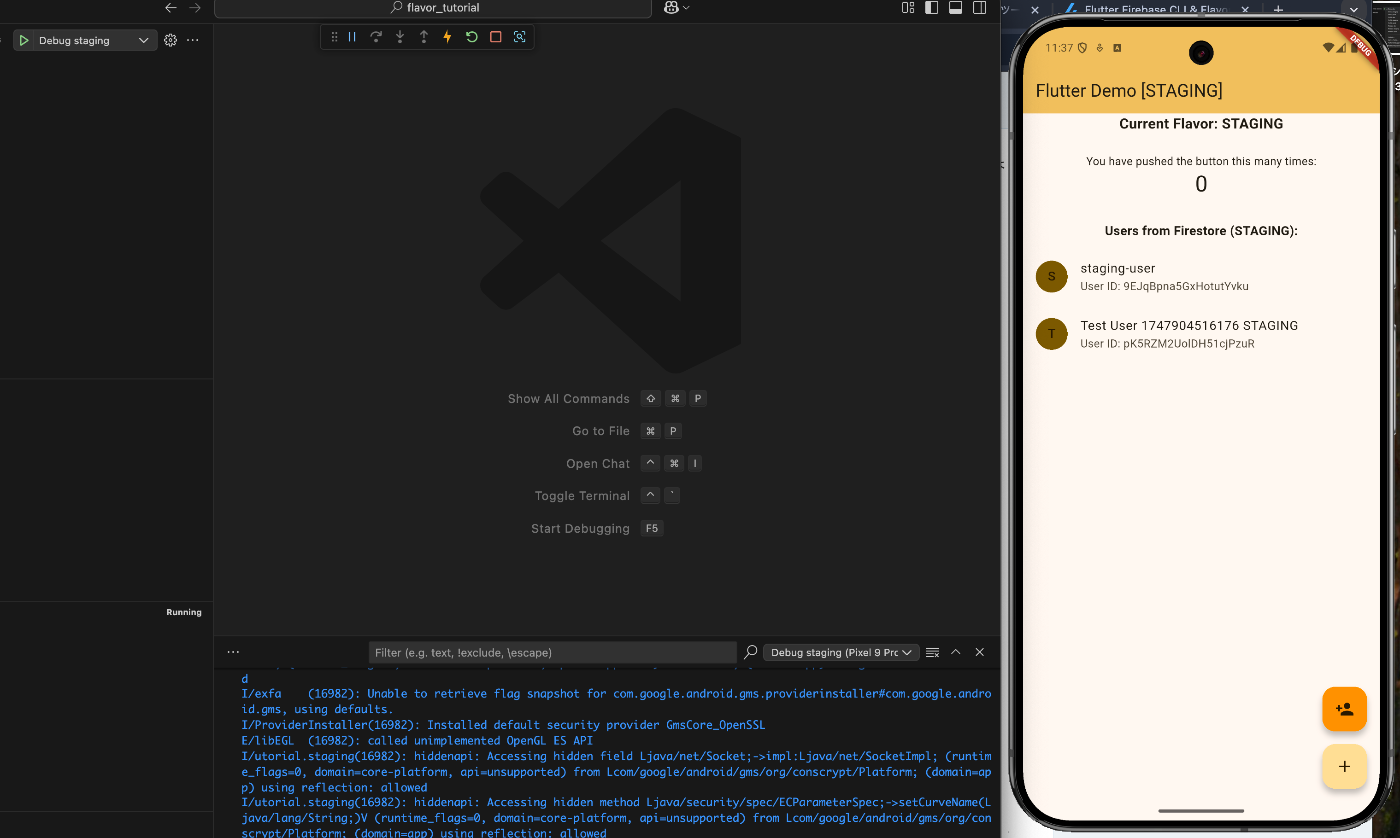Image resolution: width=1400 pixels, height=838 pixels.
Task: Stop debugging with the red square
Action: pos(495,37)
